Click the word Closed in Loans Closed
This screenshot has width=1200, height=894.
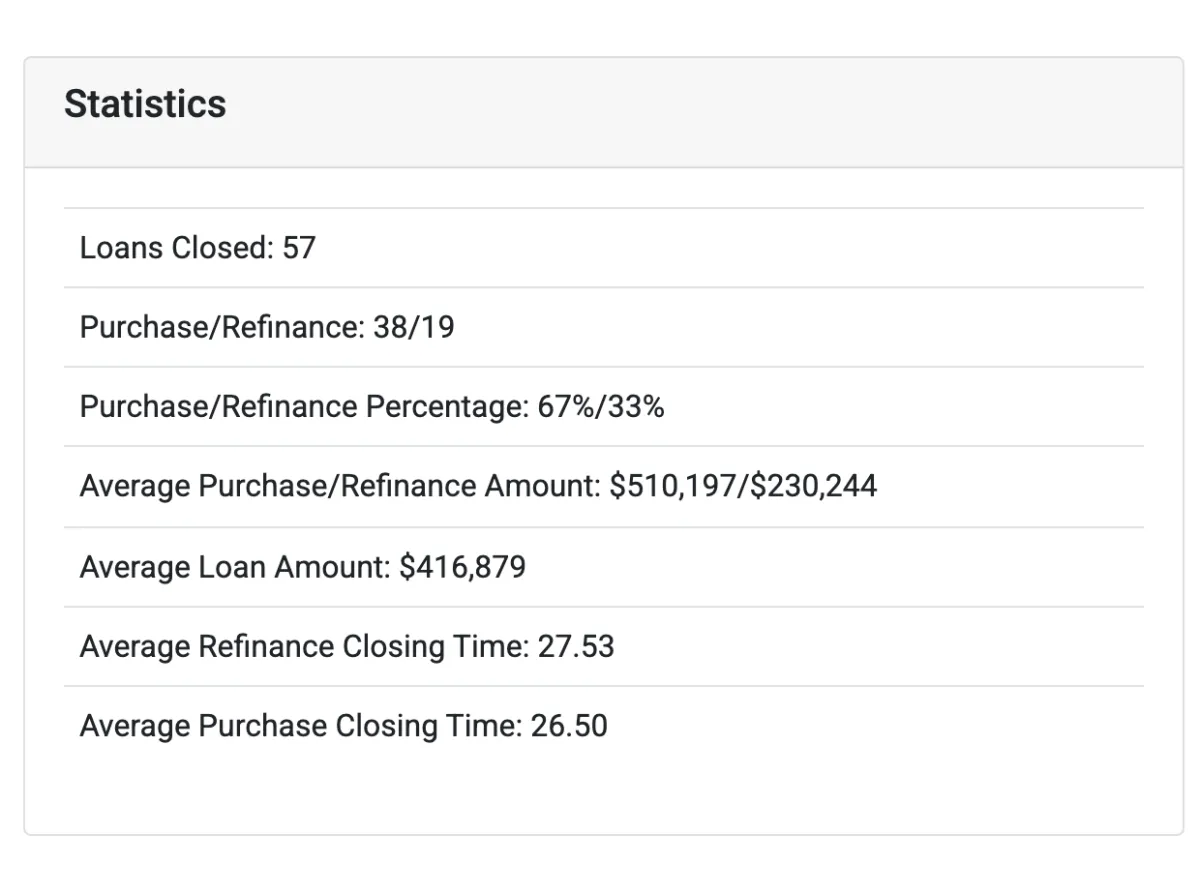coord(222,248)
